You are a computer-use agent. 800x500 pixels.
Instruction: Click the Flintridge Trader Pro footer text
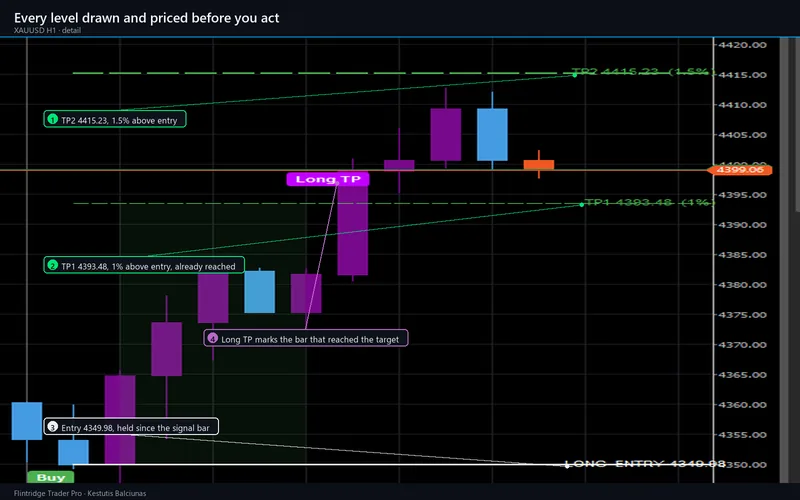point(80,493)
